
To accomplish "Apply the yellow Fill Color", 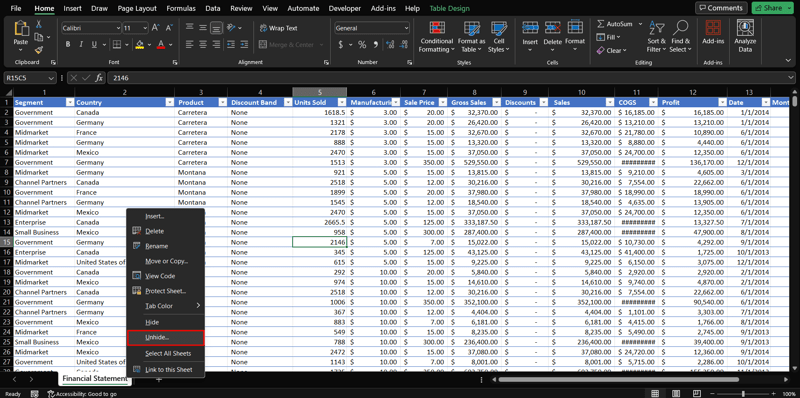I will point(140,45).
